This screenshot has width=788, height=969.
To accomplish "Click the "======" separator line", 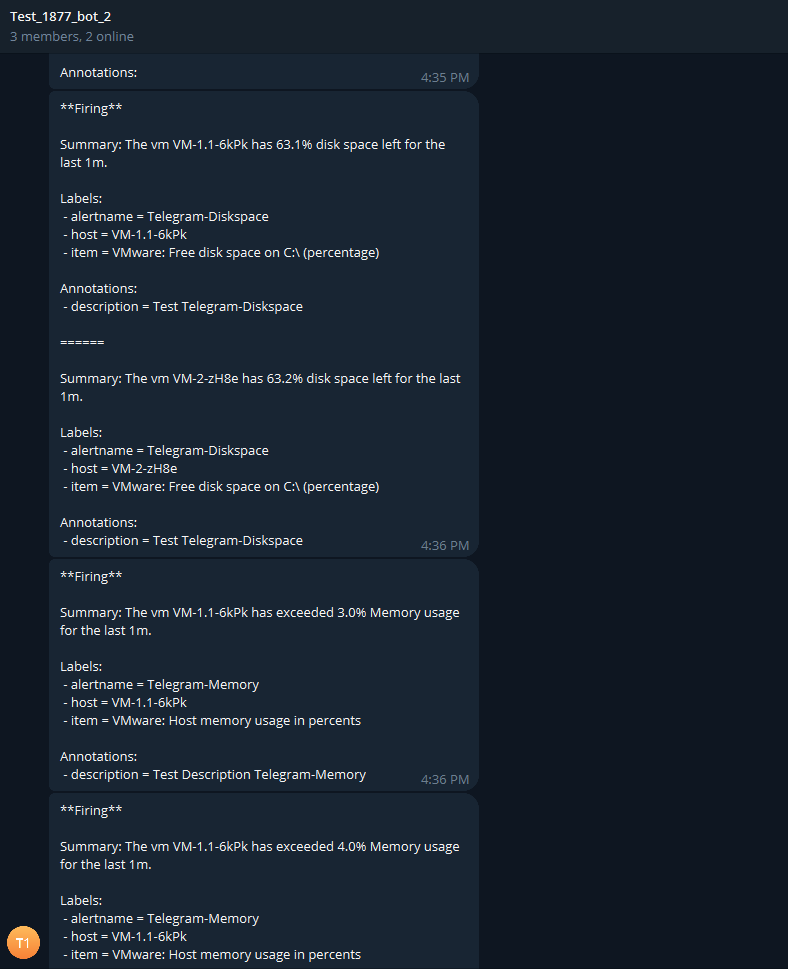I will click(x=82, y=342).
